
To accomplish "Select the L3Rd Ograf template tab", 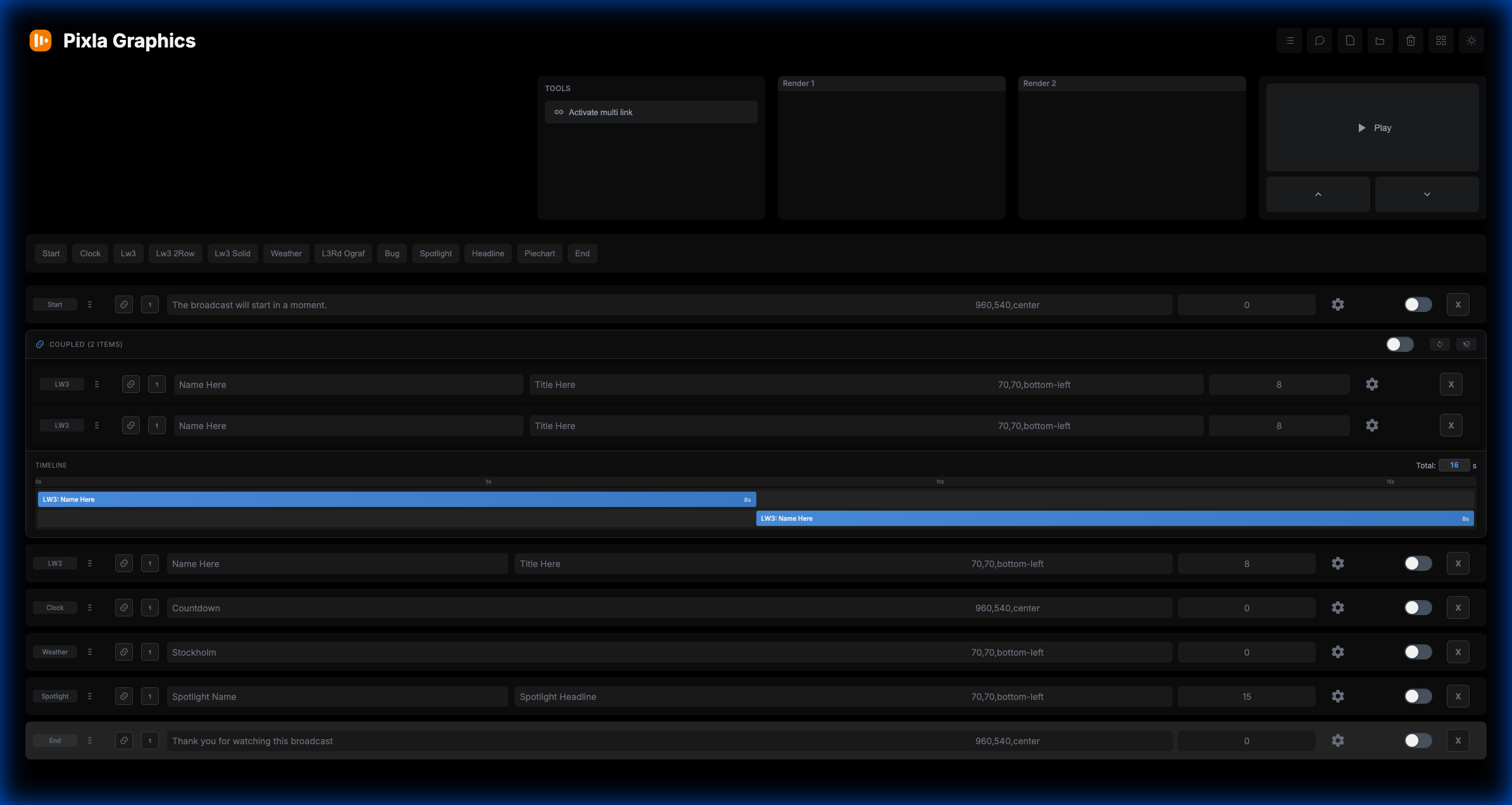I will [x=342, y=253].
